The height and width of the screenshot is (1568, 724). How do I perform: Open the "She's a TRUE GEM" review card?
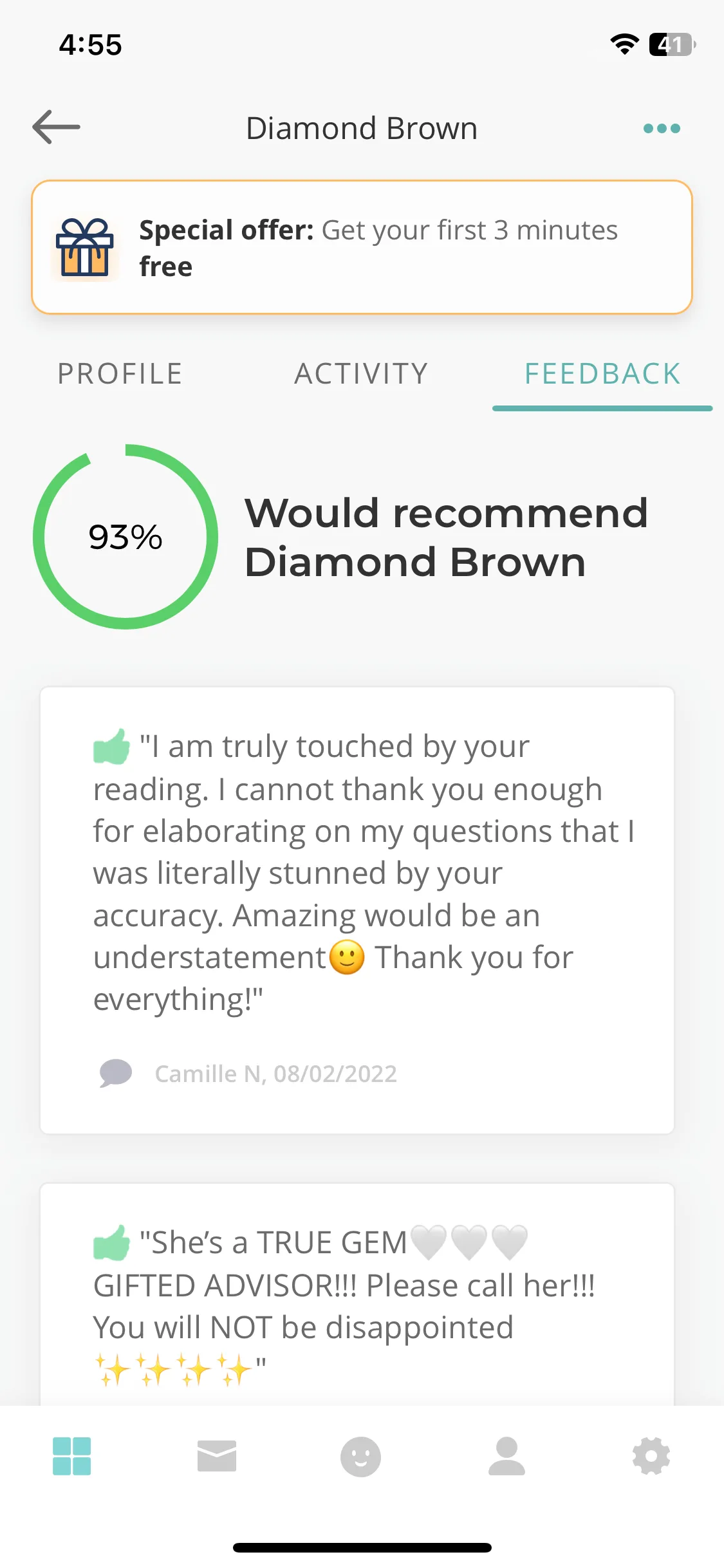pos(357,1294)
